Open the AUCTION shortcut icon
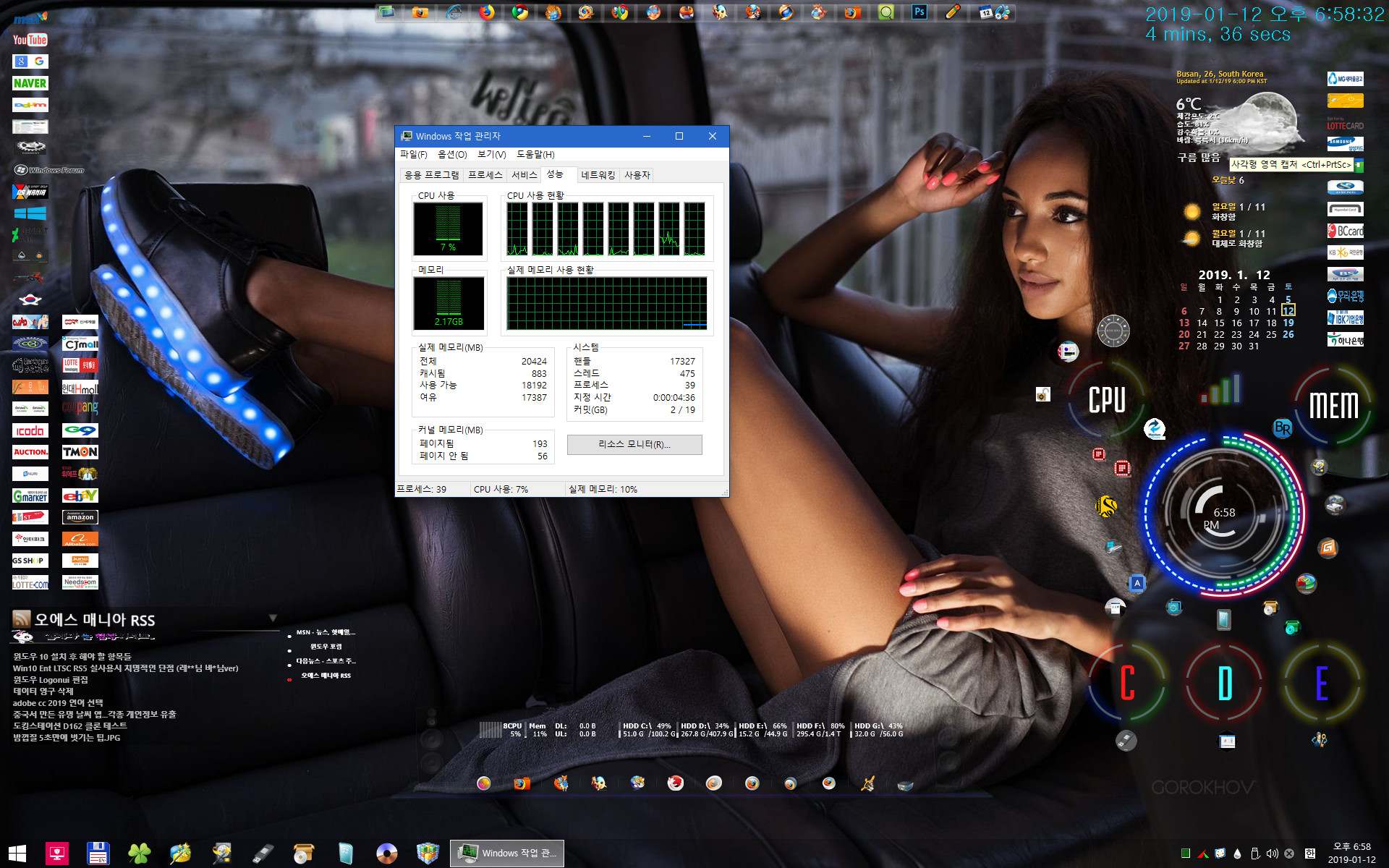 point(30,452)
